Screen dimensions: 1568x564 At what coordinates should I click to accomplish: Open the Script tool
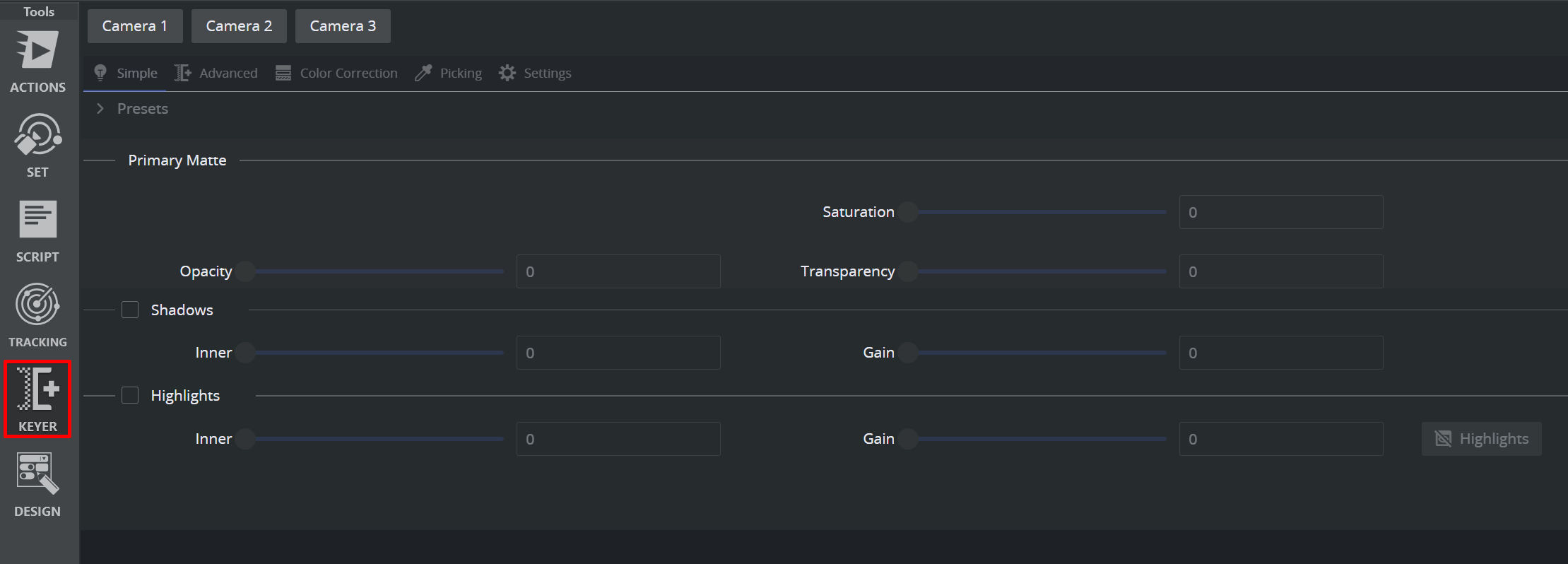coord(37,230)
